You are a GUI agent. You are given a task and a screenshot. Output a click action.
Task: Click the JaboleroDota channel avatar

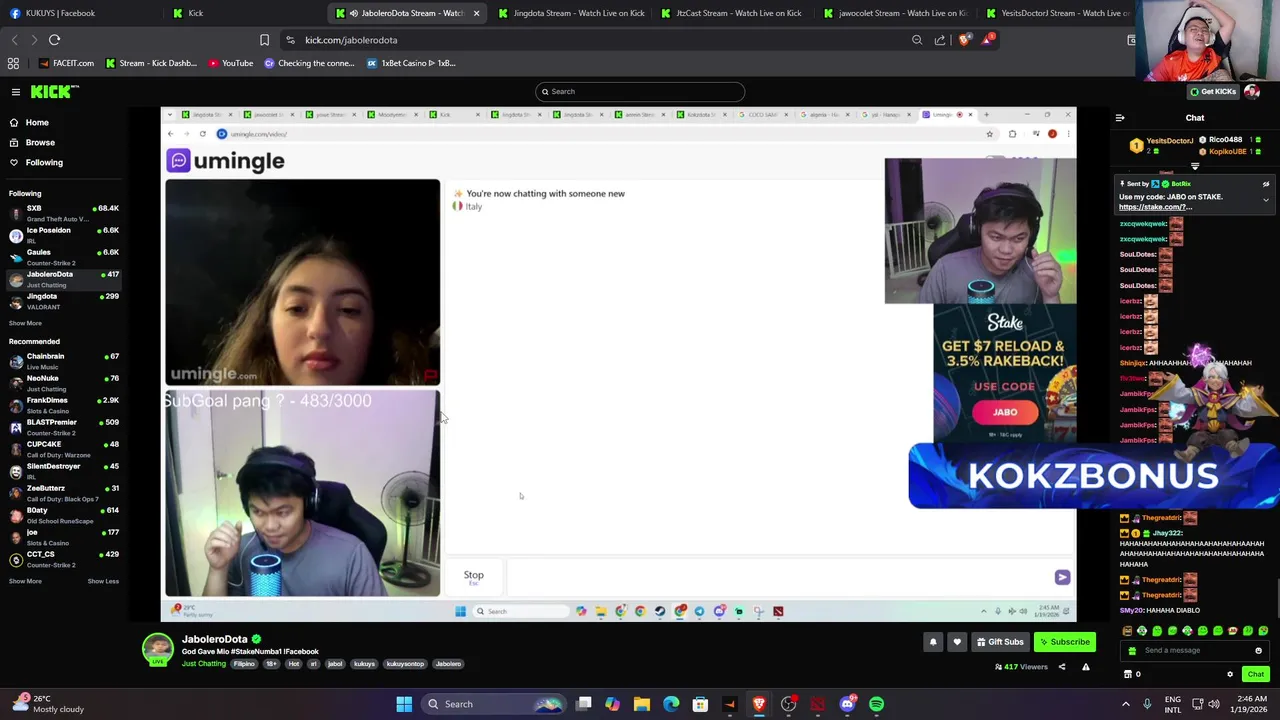pos(157,649)
